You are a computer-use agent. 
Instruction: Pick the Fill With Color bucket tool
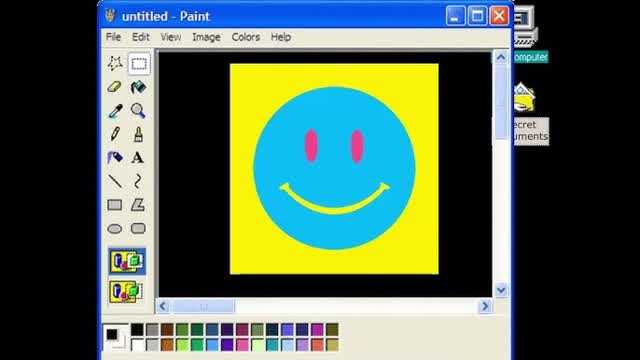[138, 87]
